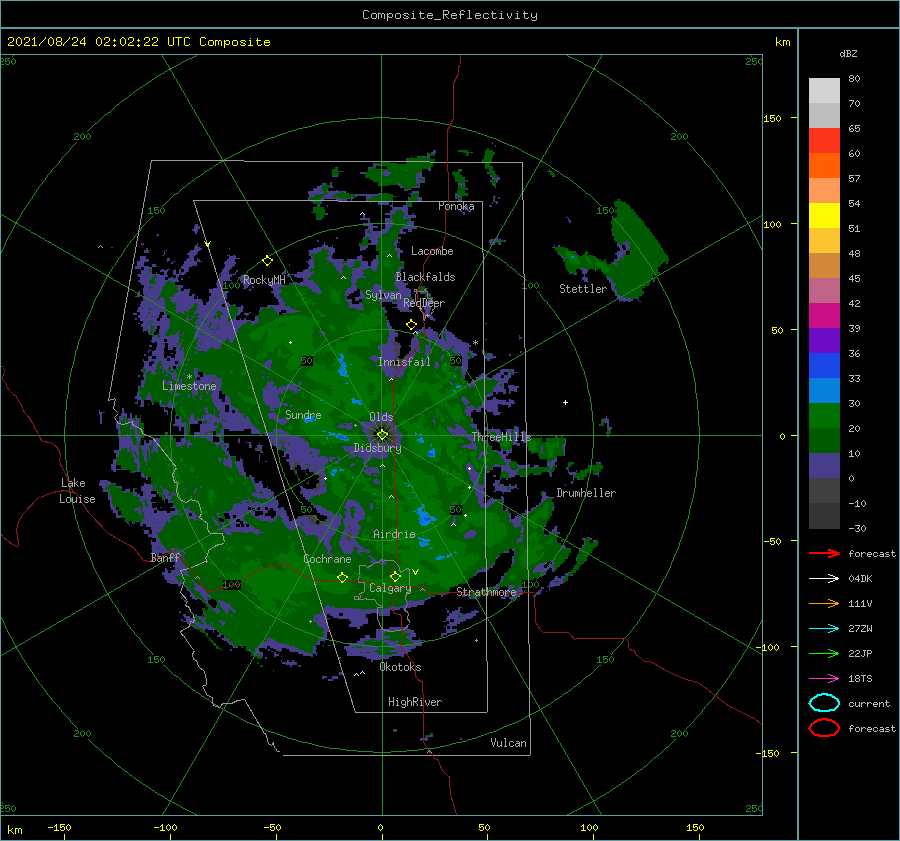
Task: Click the white plus marker east of ThreeHills
Action: (x=565, y=402)
